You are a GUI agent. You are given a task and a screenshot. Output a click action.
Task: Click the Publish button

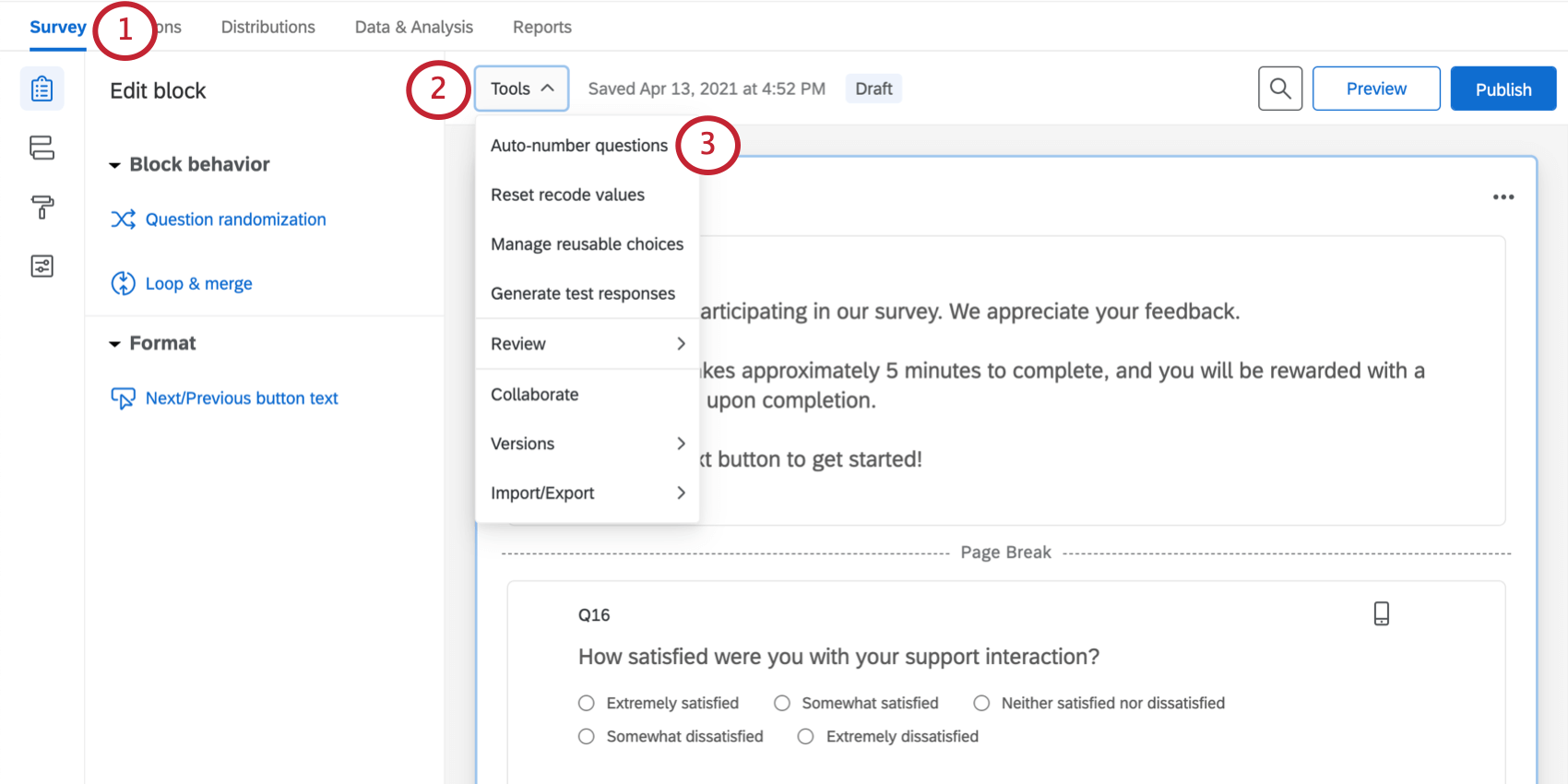[1503, 89]
